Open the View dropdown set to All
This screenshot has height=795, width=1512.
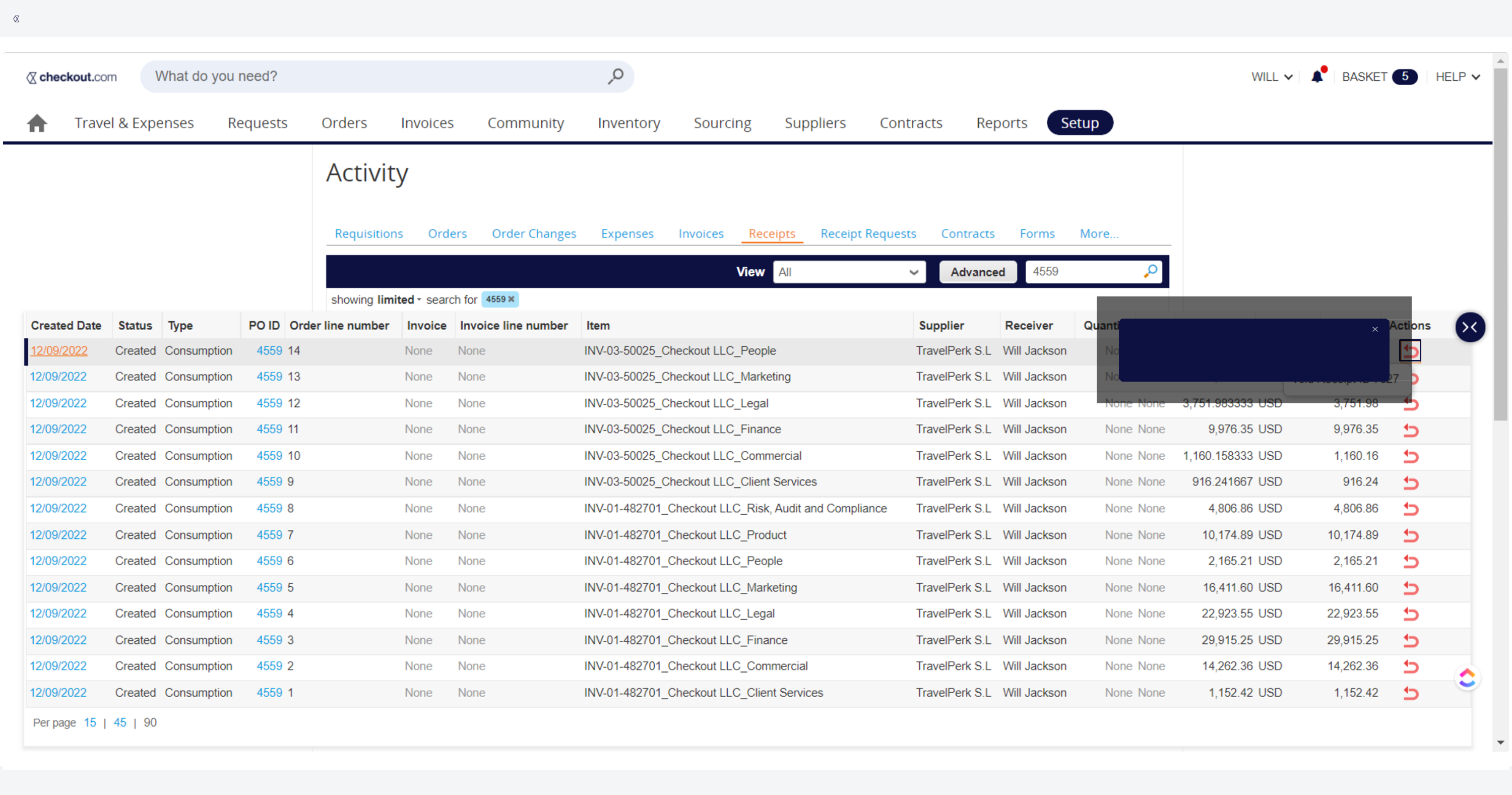tap(849, 272)
